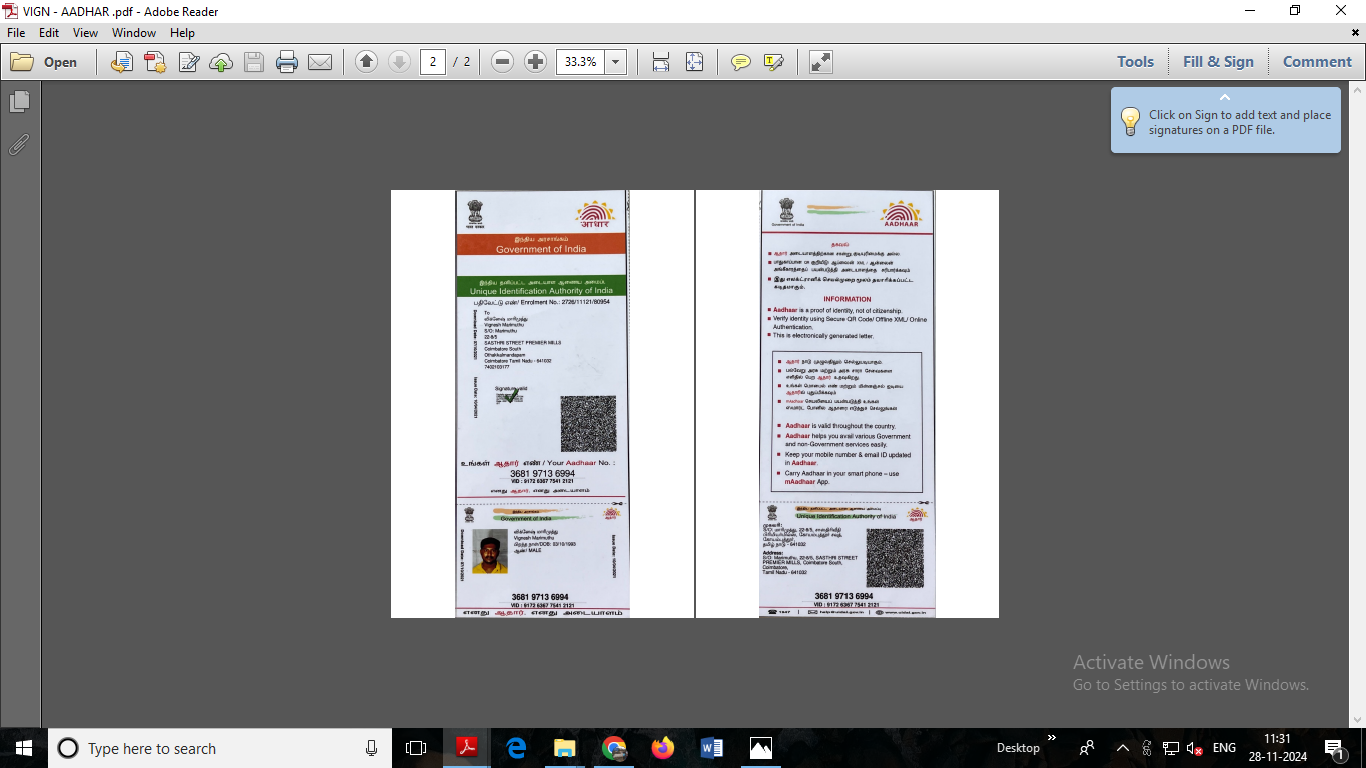The image size is (1366, 768).
Task: Toggle fit one full page view
Action: [x=694, y=62]
